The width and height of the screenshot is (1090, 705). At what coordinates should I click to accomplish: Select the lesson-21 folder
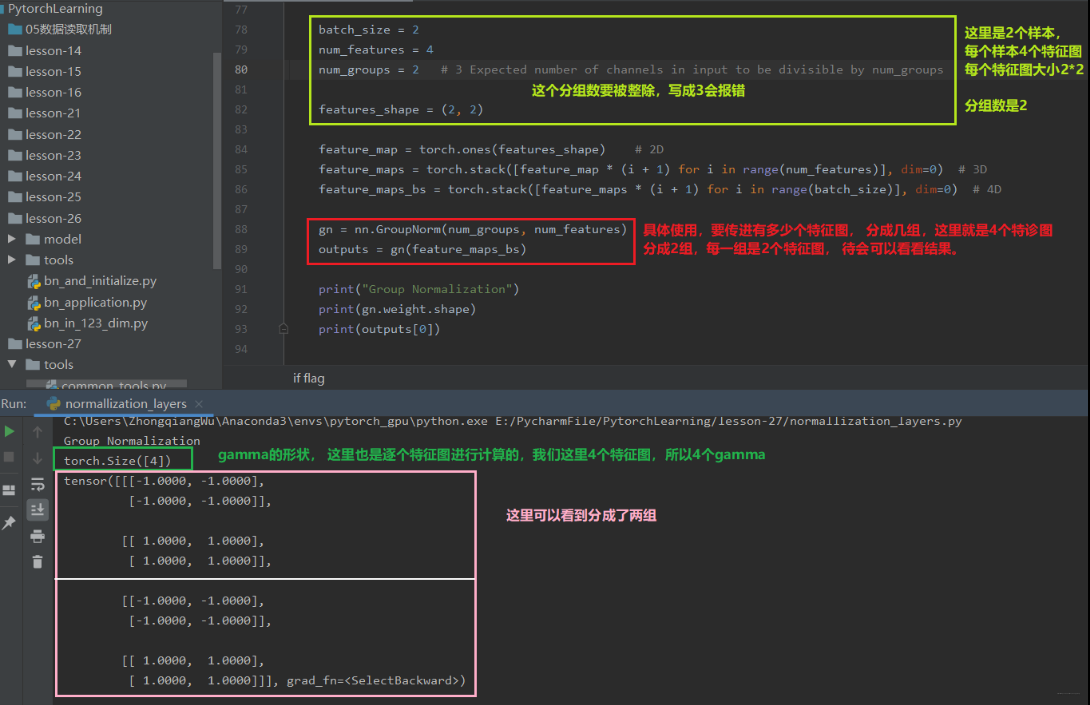53,113
